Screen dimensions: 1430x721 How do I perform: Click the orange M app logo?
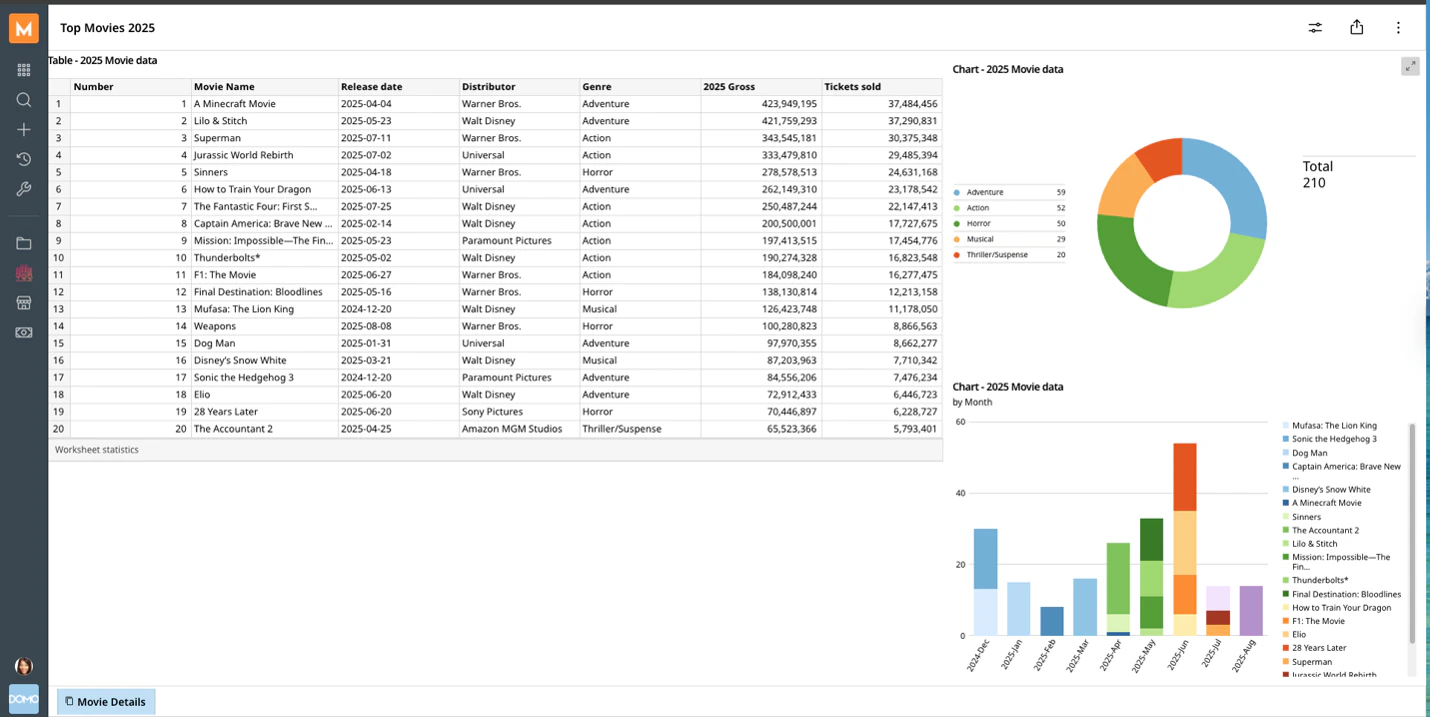coord(24,28)
